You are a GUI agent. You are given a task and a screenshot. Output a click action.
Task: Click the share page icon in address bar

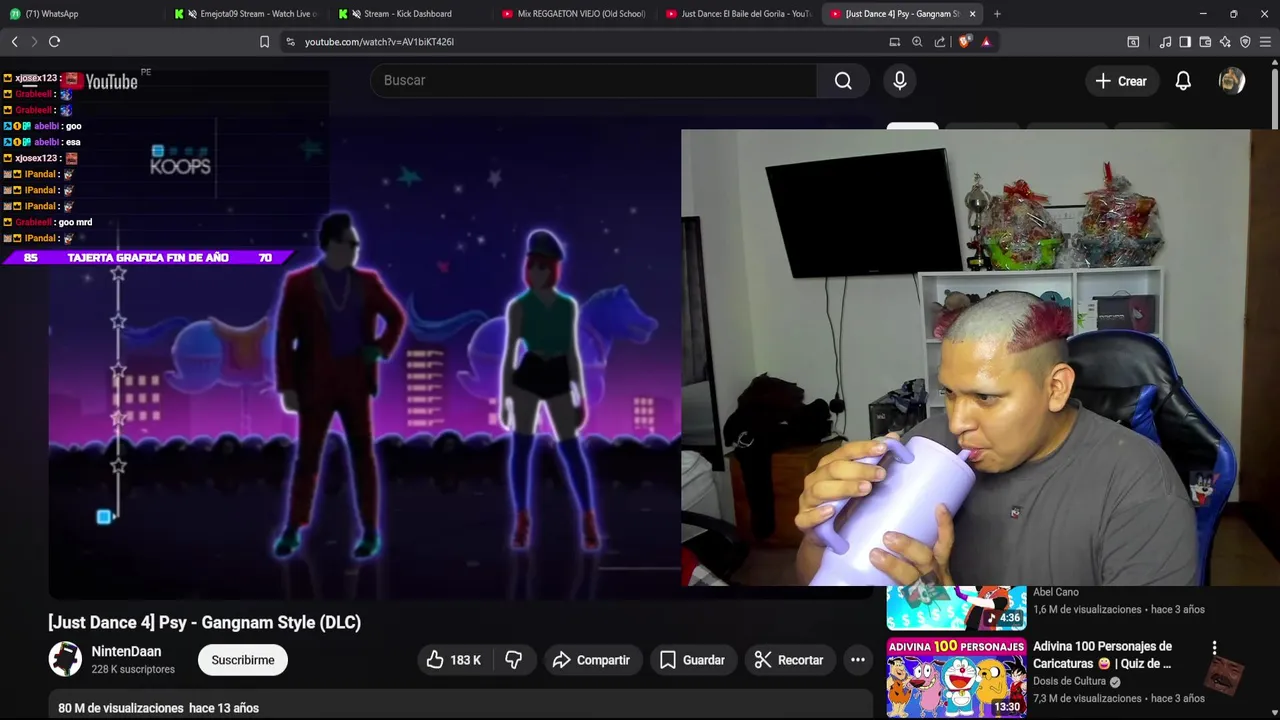click(940, 42)
